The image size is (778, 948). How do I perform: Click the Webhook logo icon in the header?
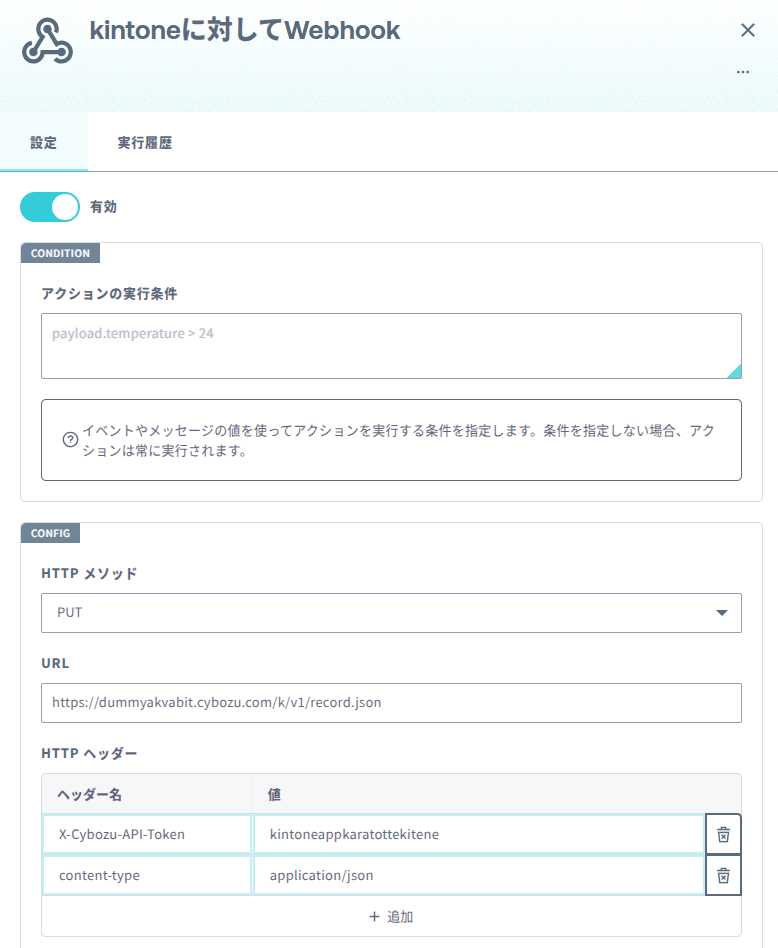click(47, 41)
